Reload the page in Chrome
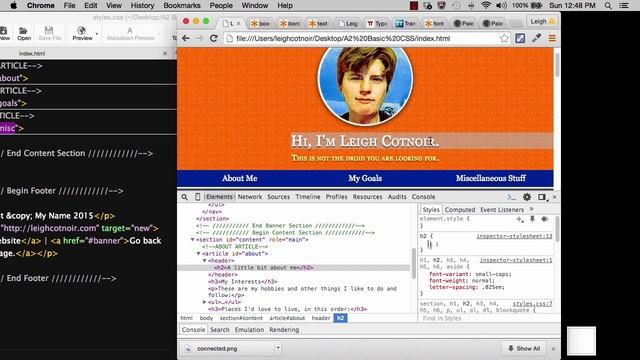 pyautogui.click(x=213, y=38)
